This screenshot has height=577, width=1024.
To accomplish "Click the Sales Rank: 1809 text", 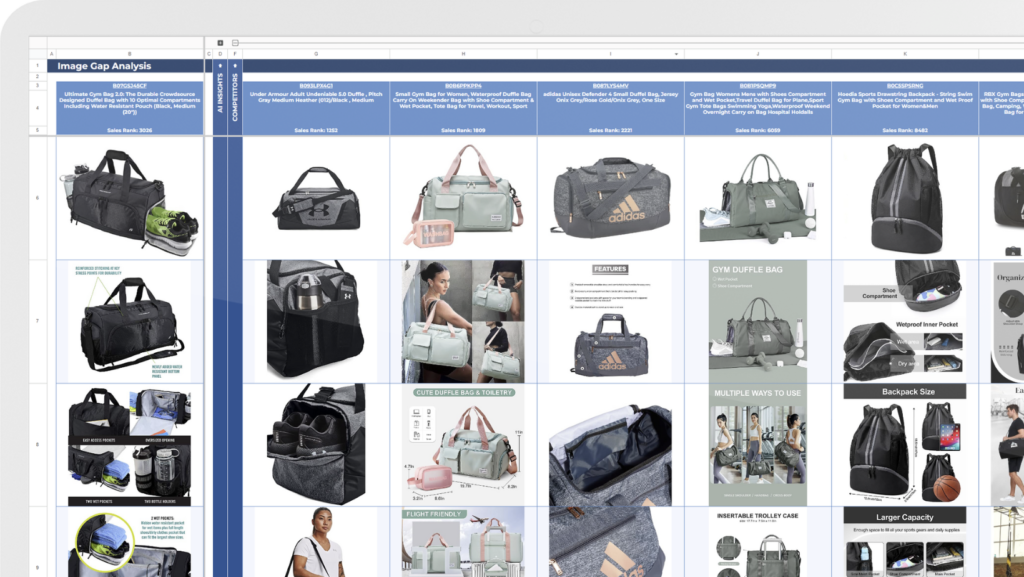I will coord(463,131).
